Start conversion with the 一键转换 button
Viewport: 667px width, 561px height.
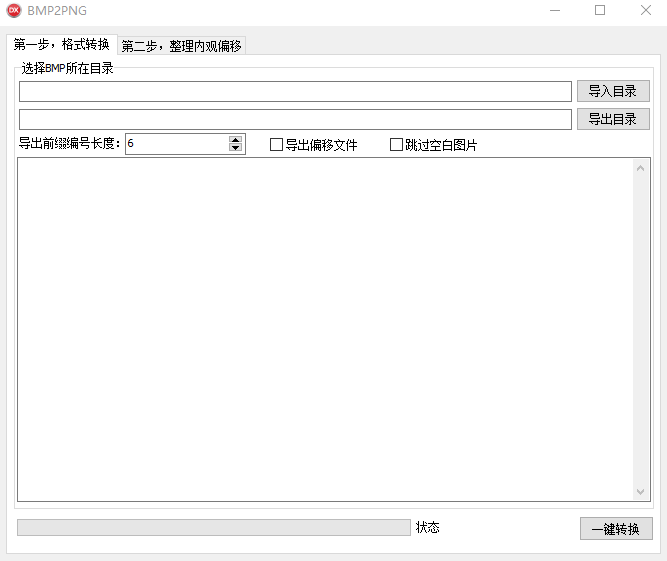pyautogui.click(x=615, y=529)
